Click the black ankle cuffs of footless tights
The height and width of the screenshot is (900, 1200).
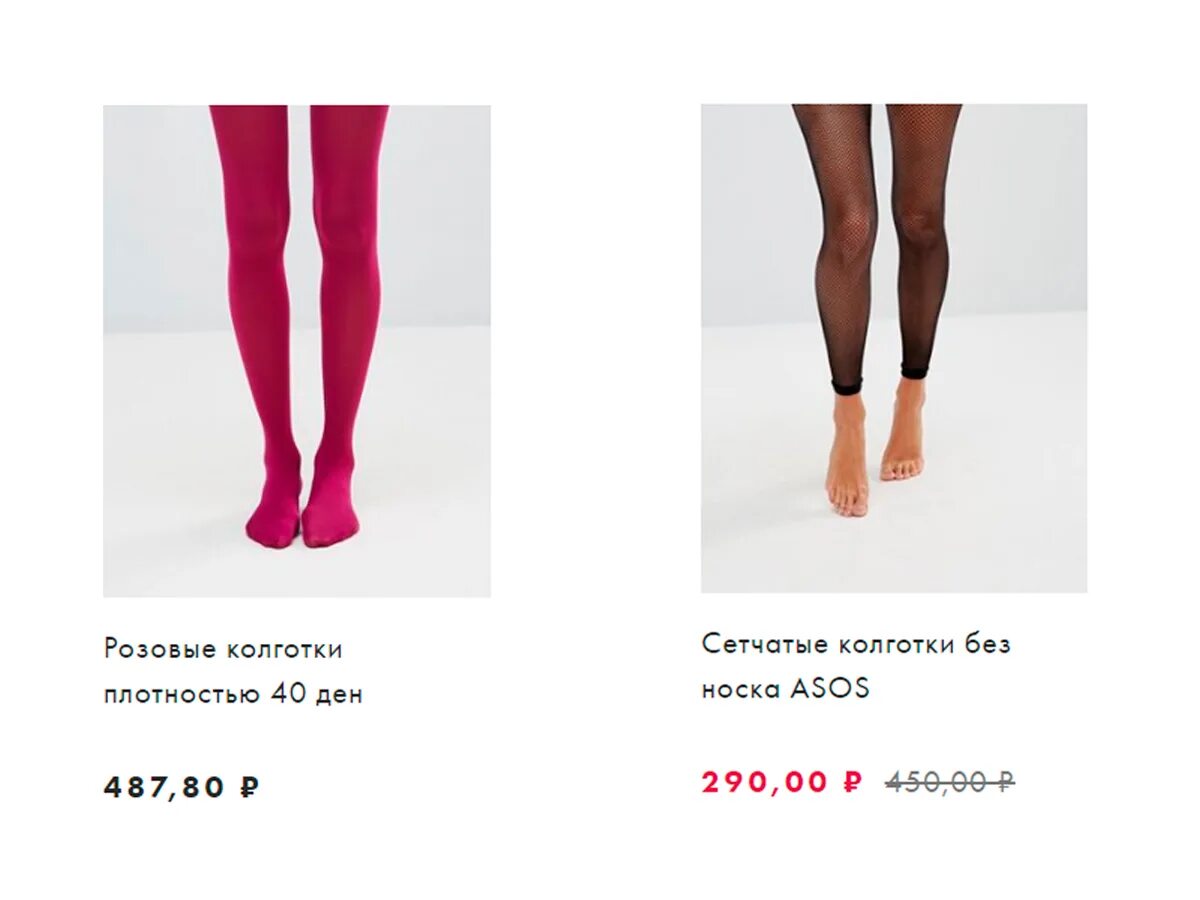[x=878, y=379]
